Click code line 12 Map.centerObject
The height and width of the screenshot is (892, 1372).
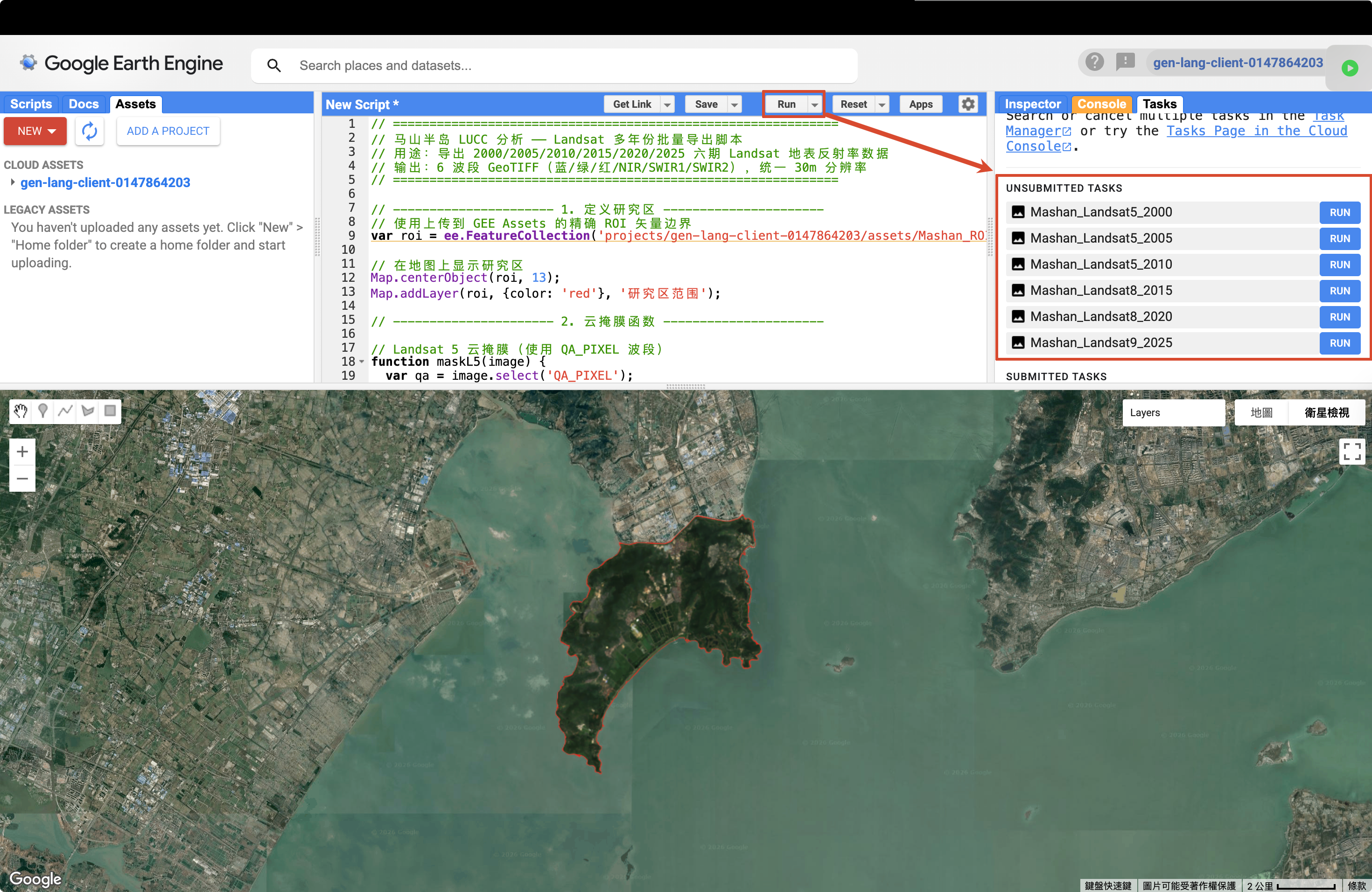(465, 278)
